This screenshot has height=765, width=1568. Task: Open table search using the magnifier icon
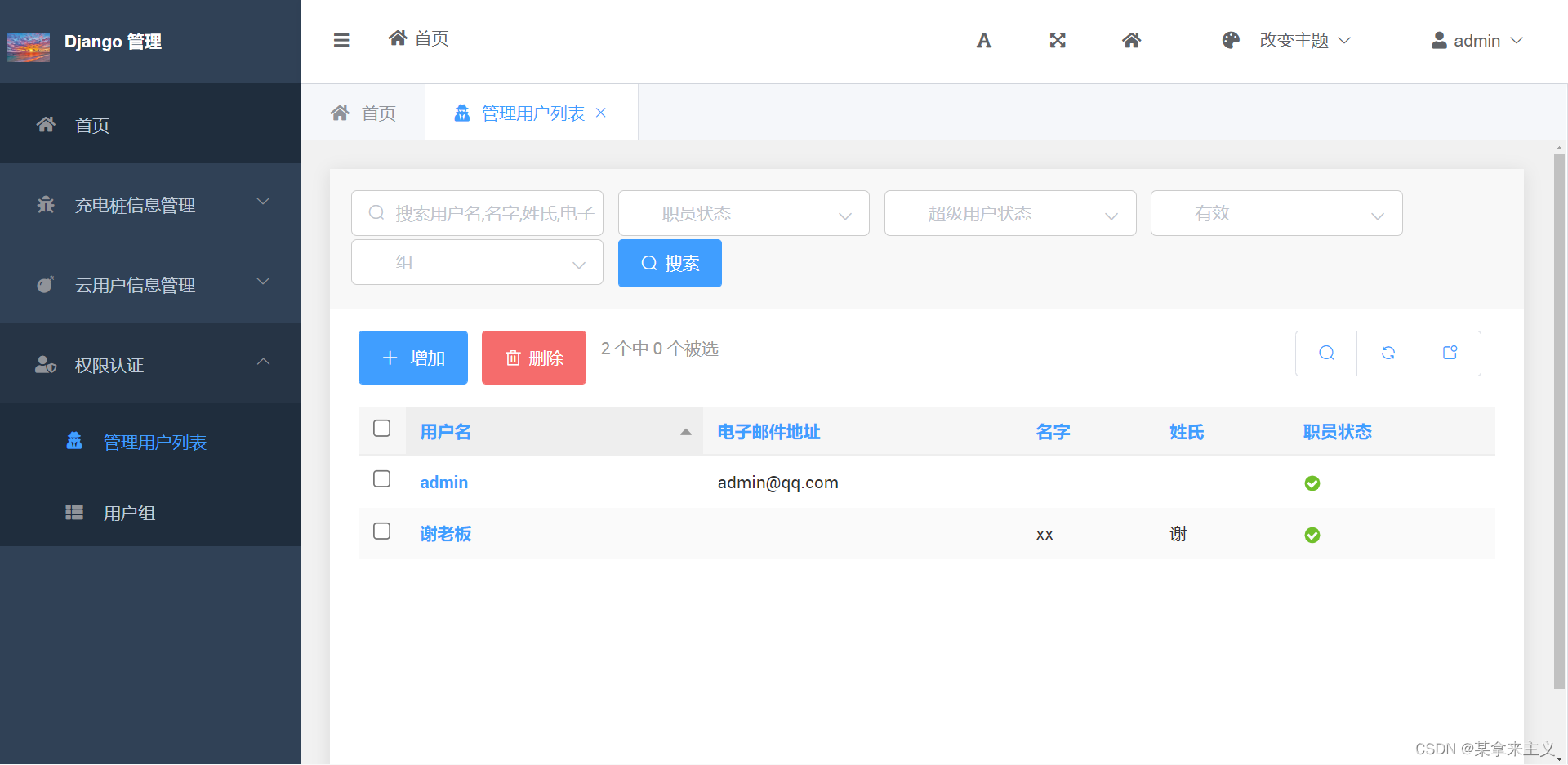1325,353
